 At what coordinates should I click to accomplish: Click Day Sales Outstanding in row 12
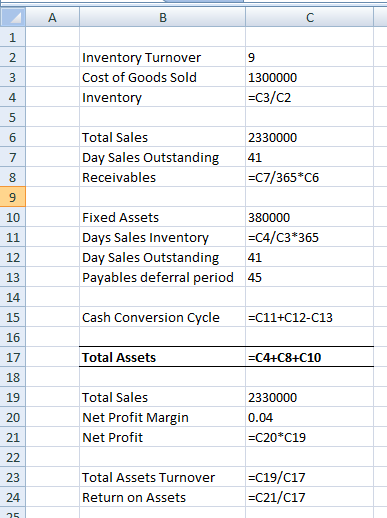coord(162,257)
